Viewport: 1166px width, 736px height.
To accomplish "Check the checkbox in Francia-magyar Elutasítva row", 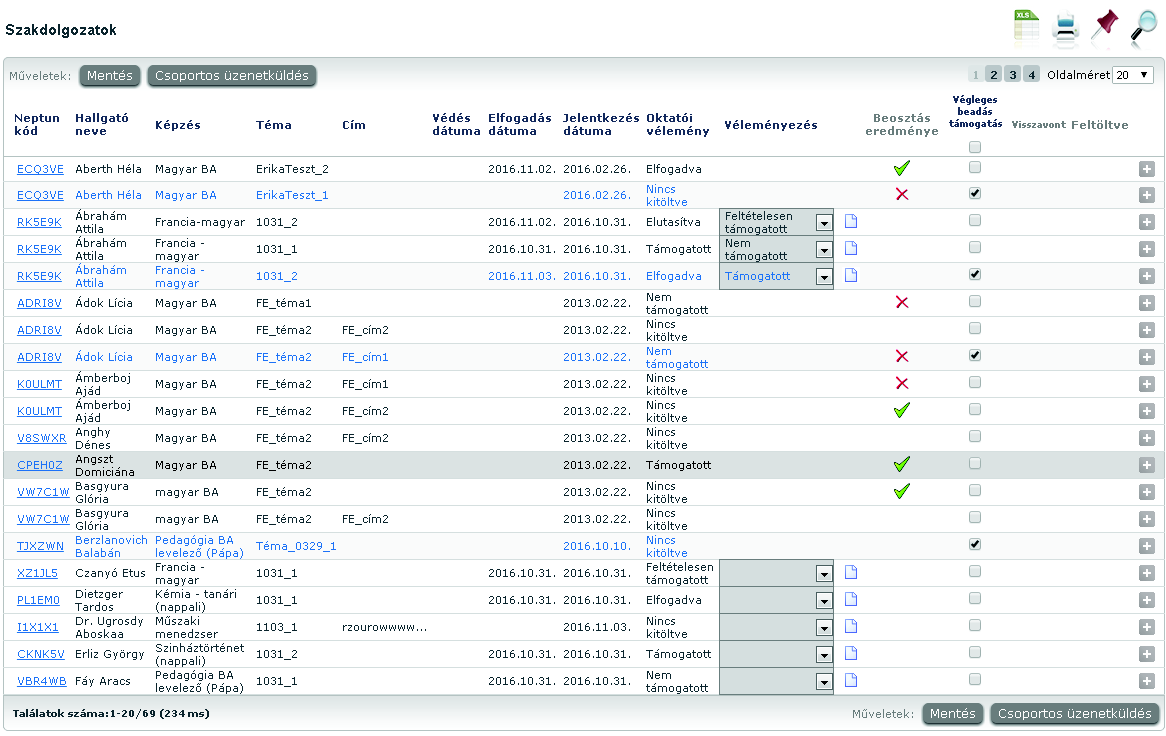I will point(975,220).
